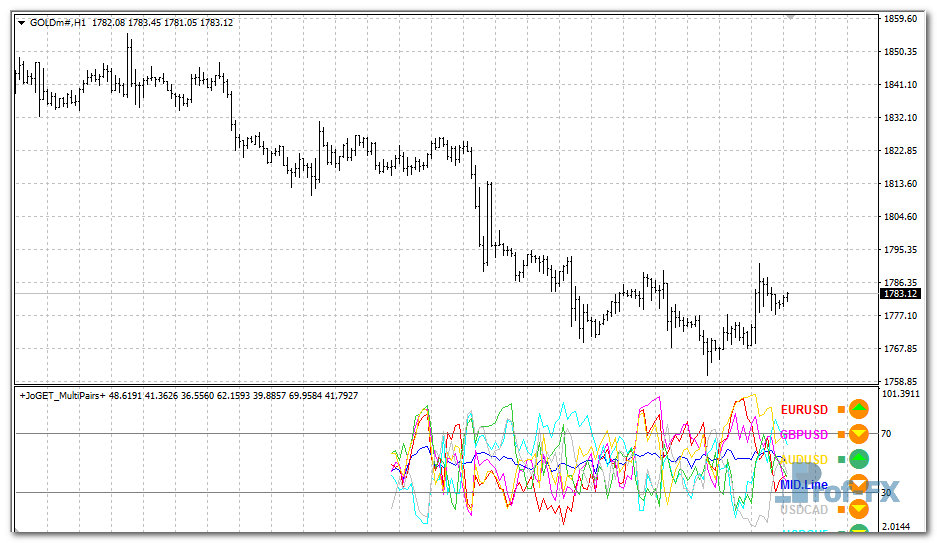Screen dimensions: 937x543
Task: Click the small orange square beside EURUSD
Action: point(842,409)
